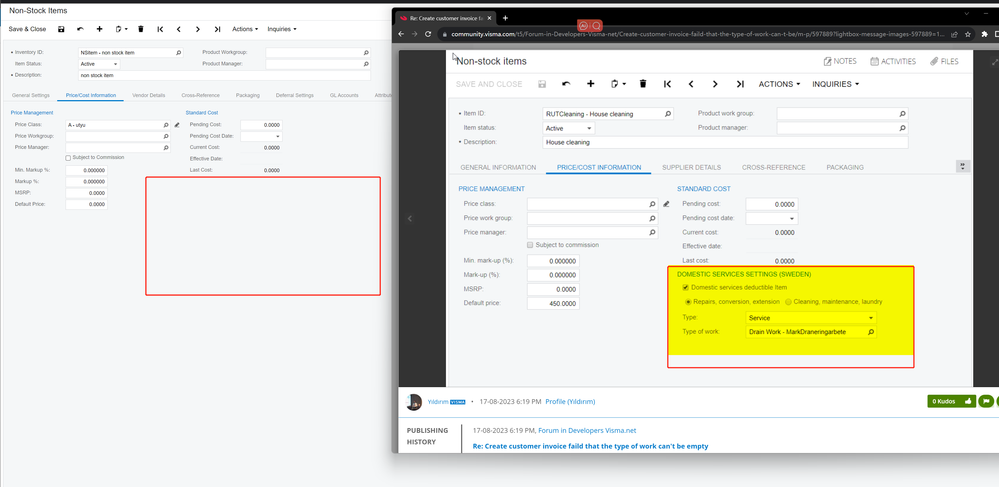
Task: Select SUPPLIER DETAILS tab in forum screenshot
Action: click(x=691, y=168)
